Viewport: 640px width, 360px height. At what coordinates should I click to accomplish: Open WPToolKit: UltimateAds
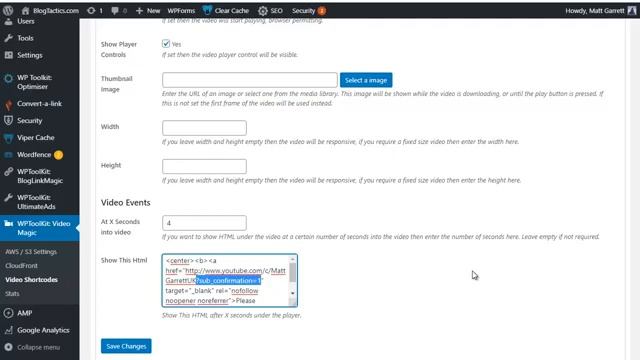(x=36, y=202)
